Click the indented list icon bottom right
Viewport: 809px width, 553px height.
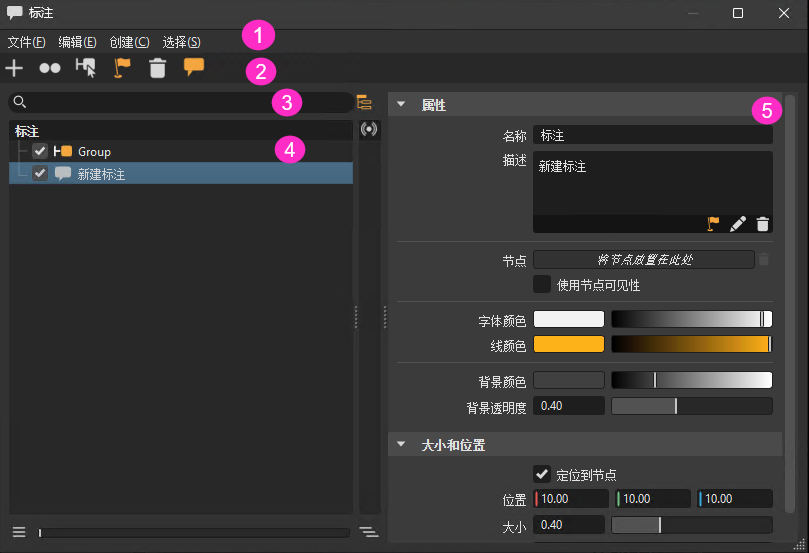click(x=369, y=532)
